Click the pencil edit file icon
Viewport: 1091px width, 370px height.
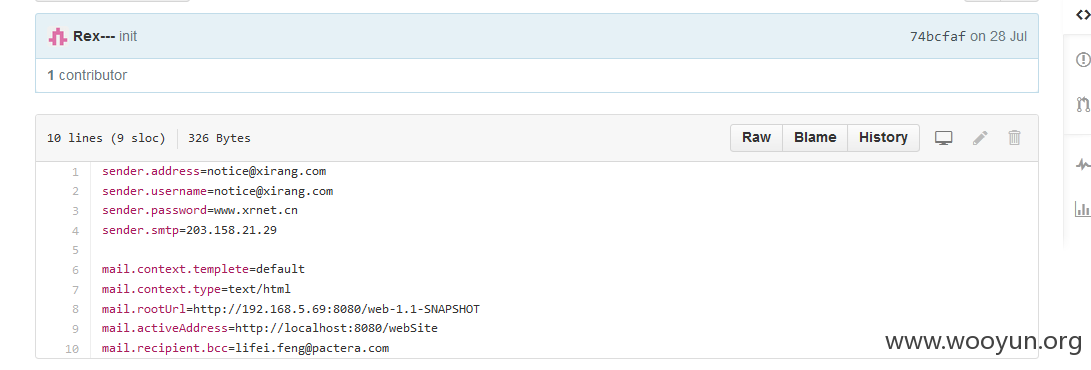tap(980, 138)
